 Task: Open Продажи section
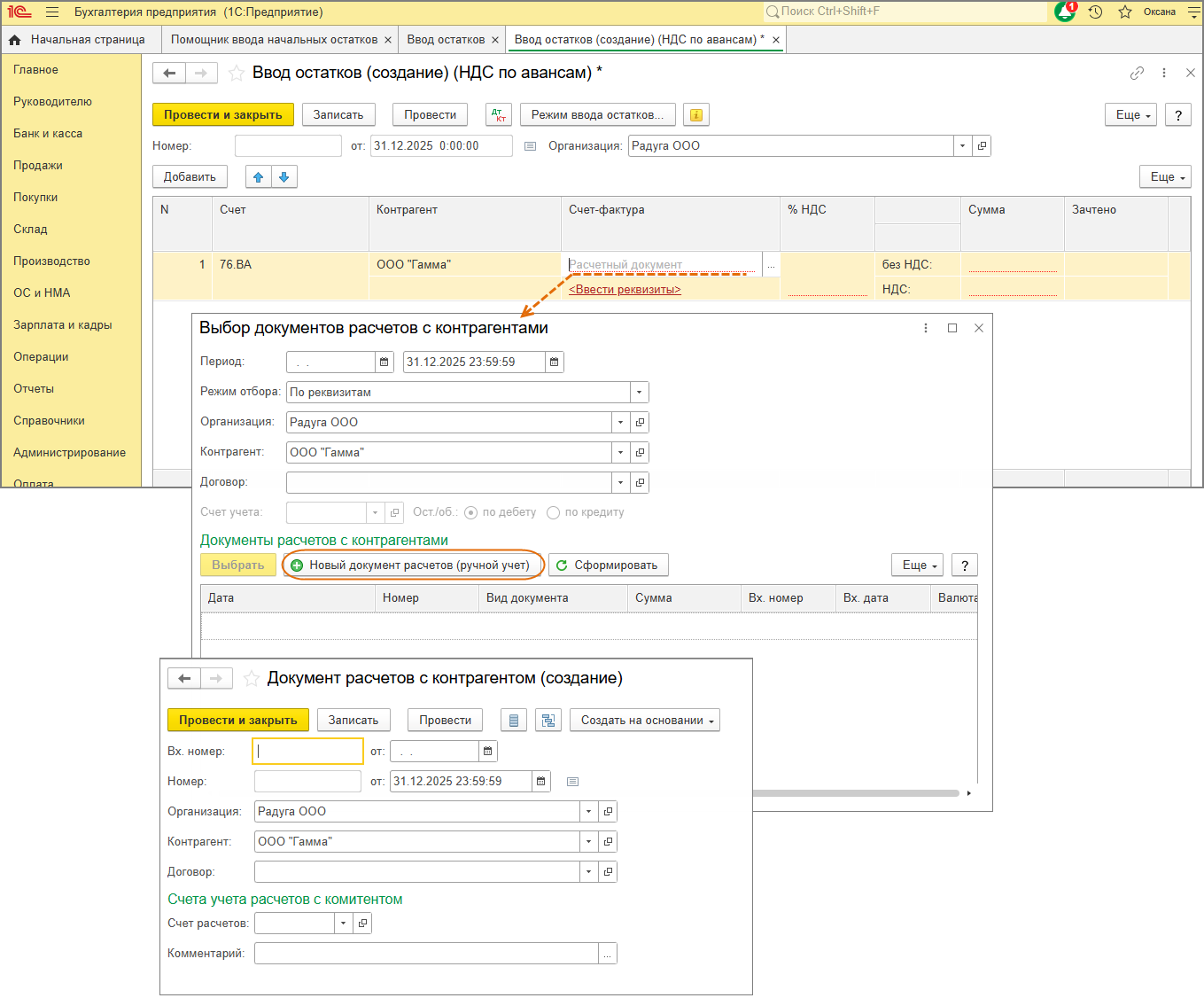coord(38,166)
